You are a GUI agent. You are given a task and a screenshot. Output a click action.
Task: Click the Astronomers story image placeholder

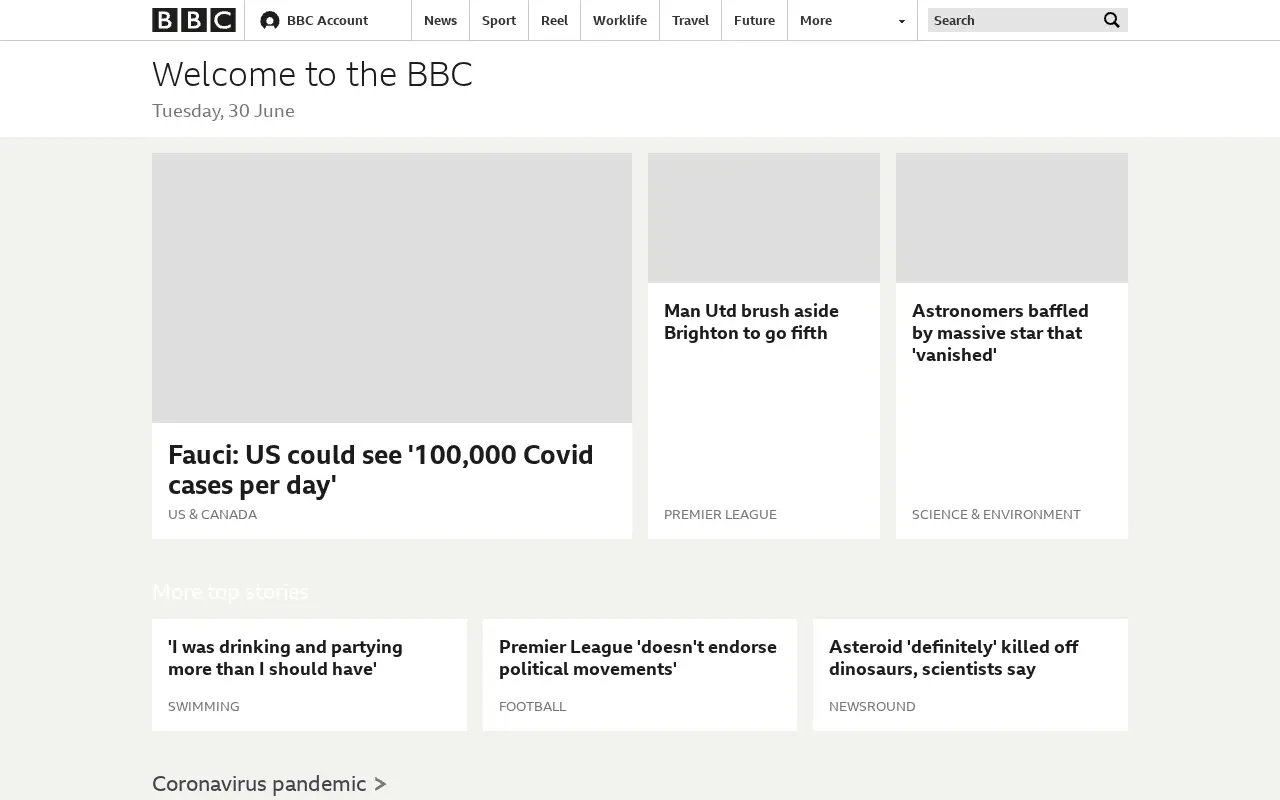point(1012,218)
